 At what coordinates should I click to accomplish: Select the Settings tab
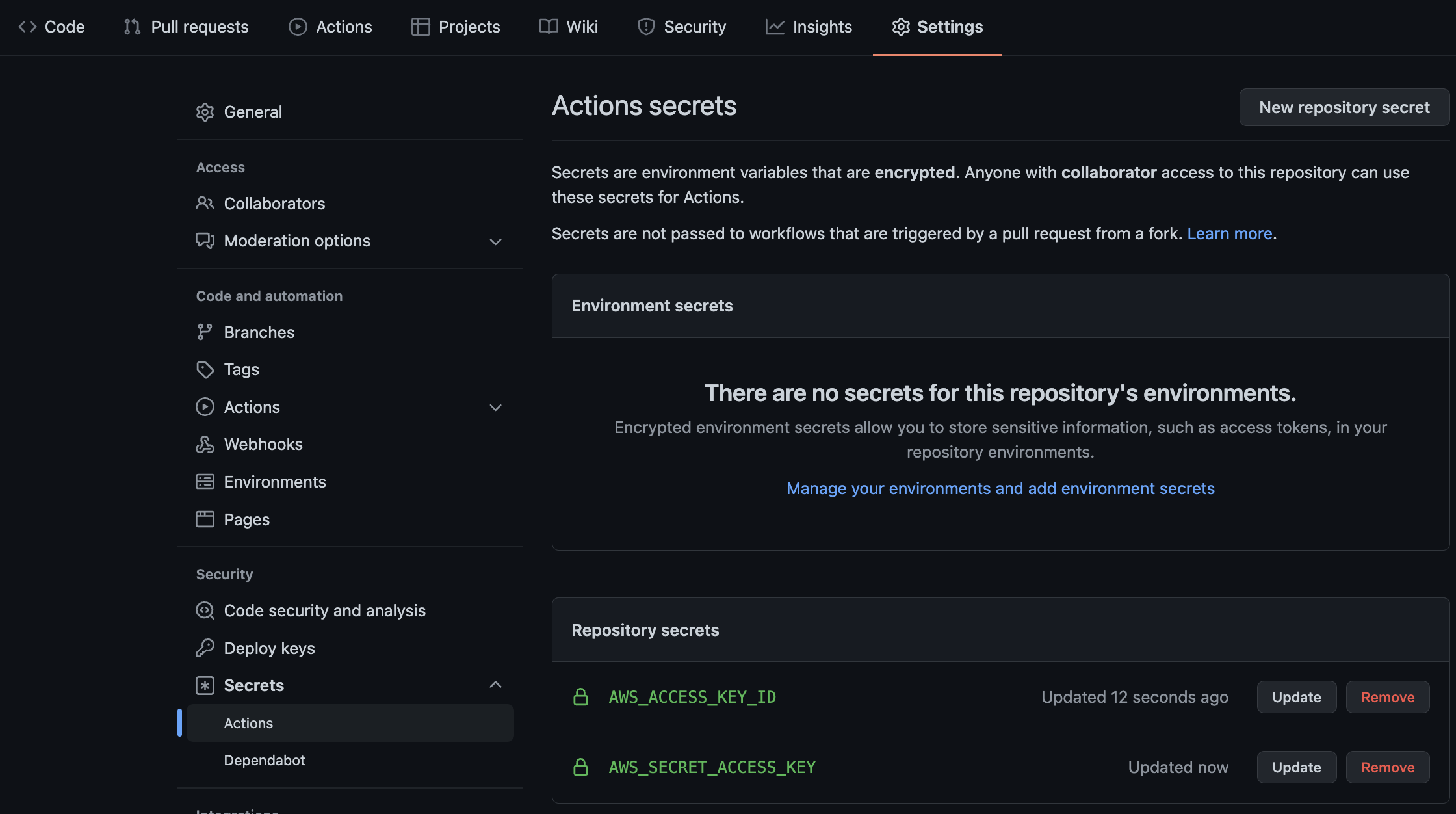937,27
